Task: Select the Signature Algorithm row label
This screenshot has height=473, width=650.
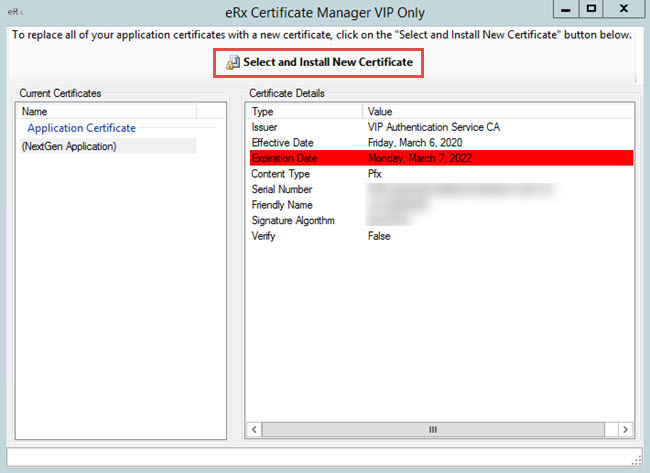Action: point(293,221)
